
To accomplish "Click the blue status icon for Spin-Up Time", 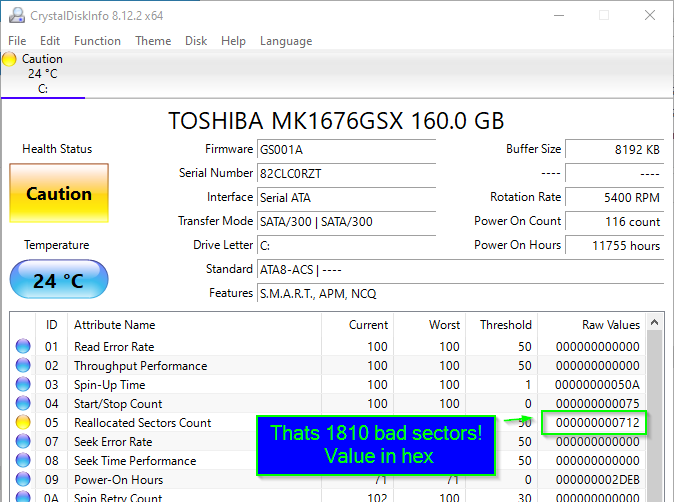I will [23, 384].
